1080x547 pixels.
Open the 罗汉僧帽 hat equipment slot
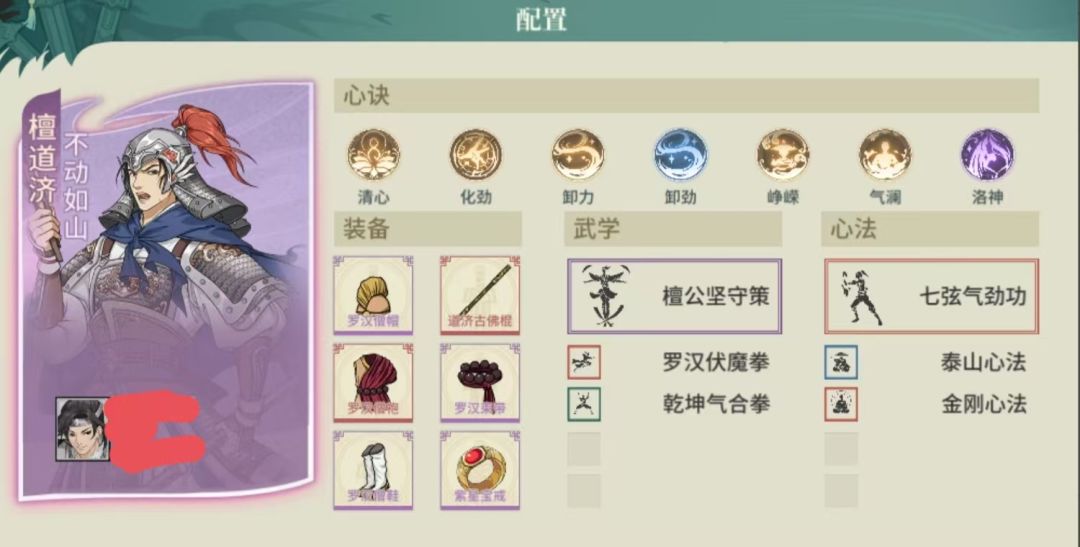[373, 296]
